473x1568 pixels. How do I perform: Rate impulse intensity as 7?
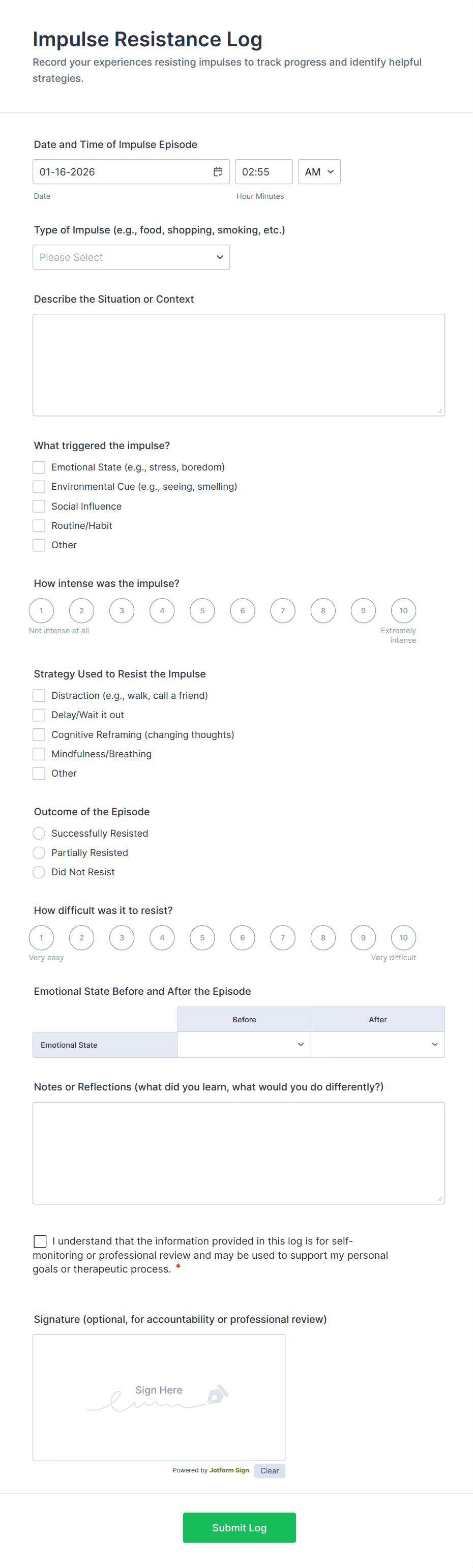282,610
